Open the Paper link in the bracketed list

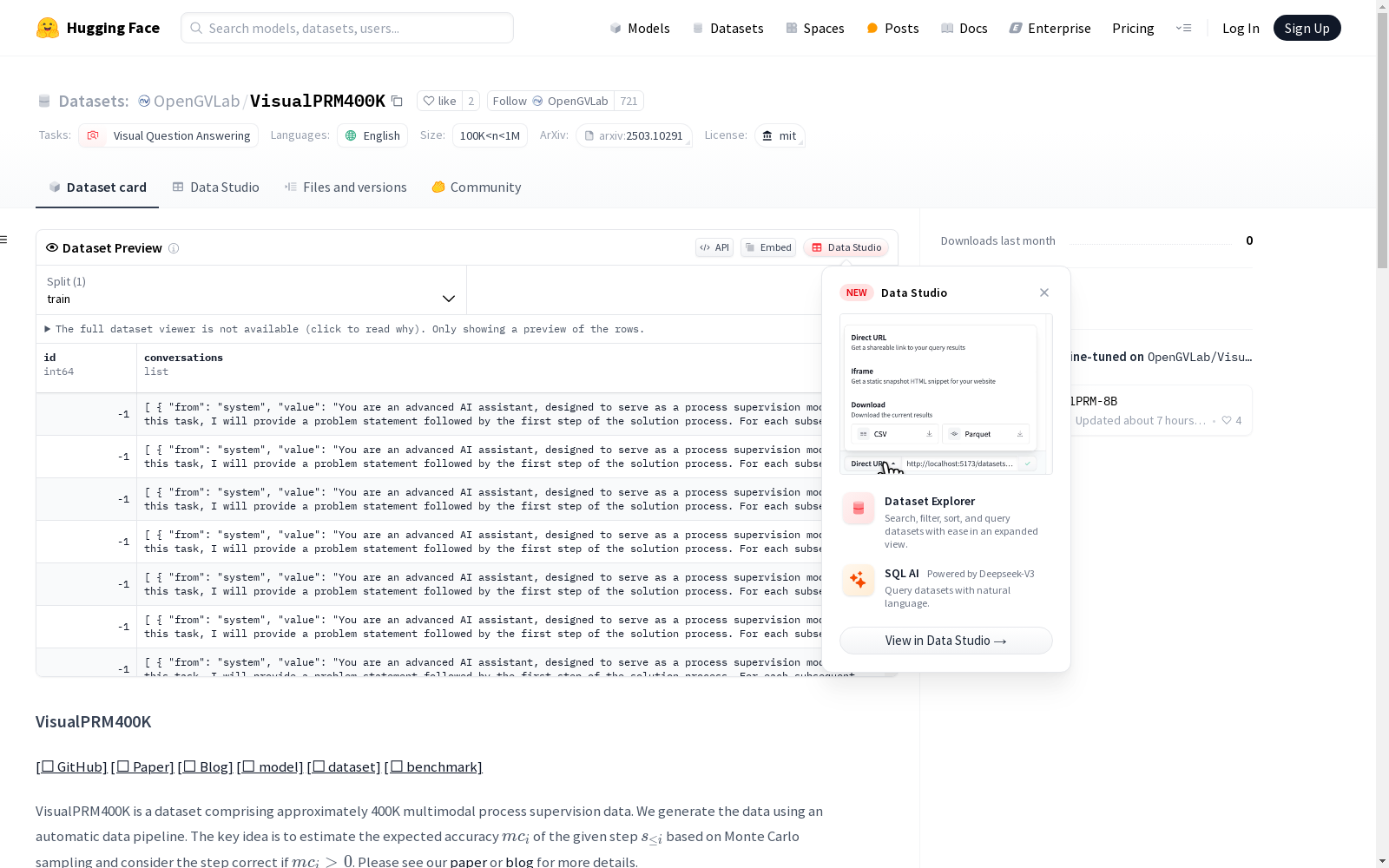(142, 767)
